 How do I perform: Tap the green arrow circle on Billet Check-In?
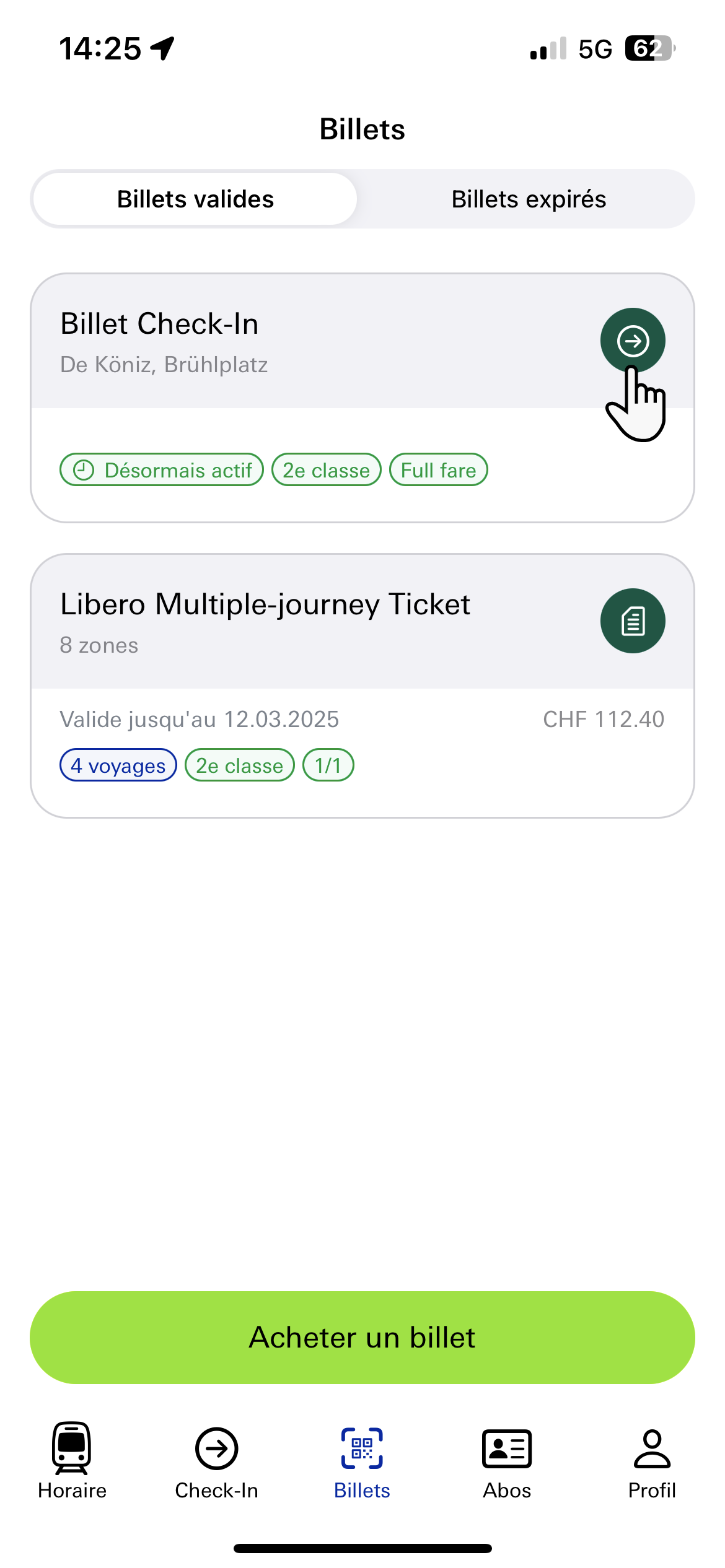tap(633, 341)
